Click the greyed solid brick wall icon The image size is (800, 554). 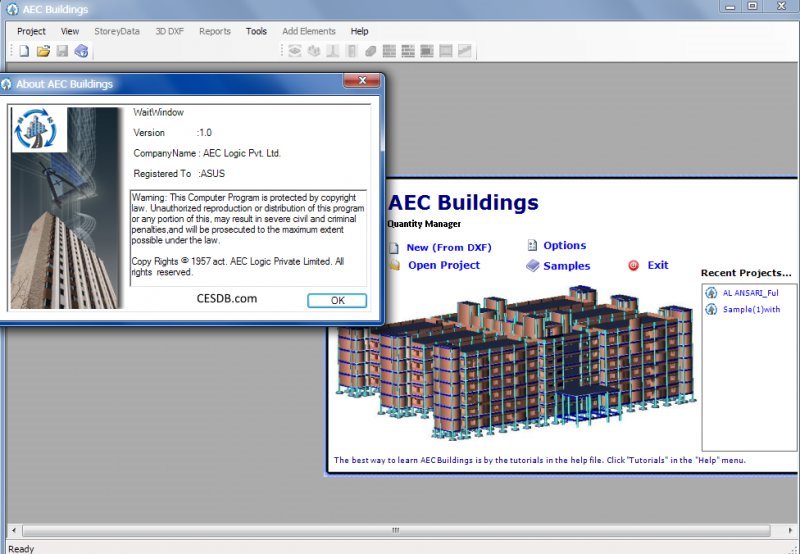click(x=389, y=51)
